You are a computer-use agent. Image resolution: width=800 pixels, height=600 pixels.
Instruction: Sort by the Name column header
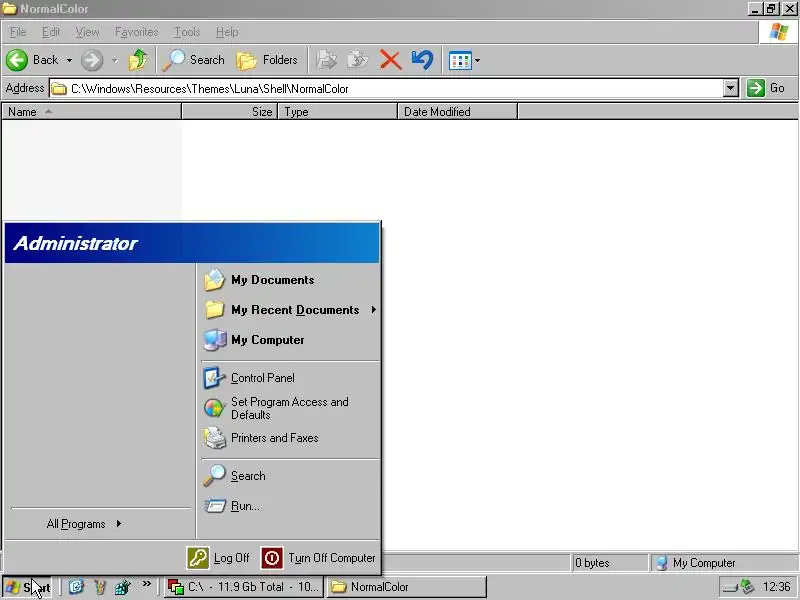click(x=91, y=112)
